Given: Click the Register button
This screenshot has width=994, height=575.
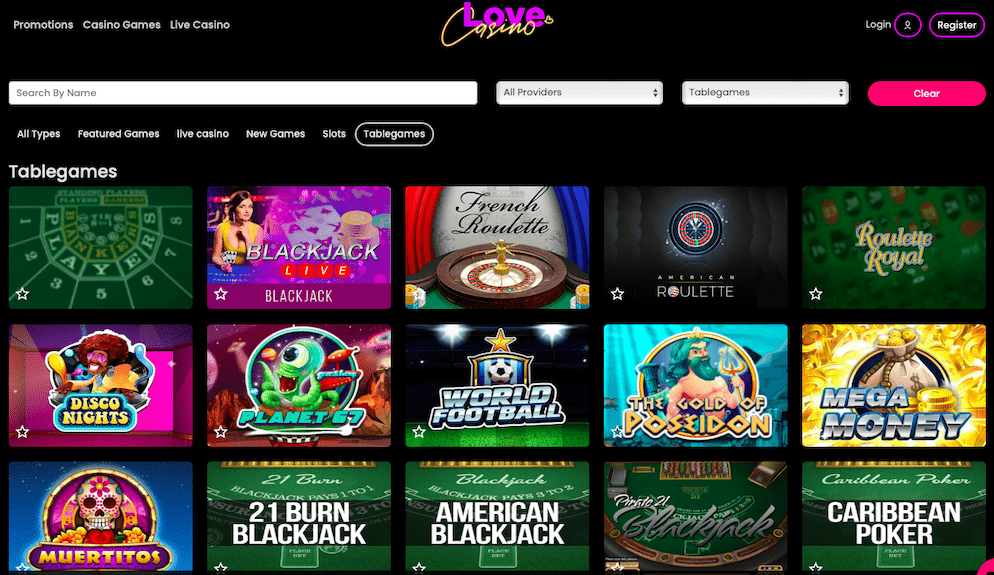Looking at the screenshot, I should pyautogui.click(x=957, y=25).
